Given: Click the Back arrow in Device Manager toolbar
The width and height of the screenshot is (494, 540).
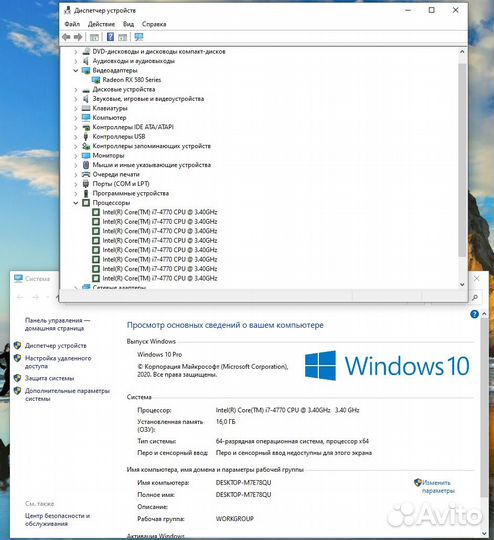Looking at the screenshot, I should click(x=66, y=37).
